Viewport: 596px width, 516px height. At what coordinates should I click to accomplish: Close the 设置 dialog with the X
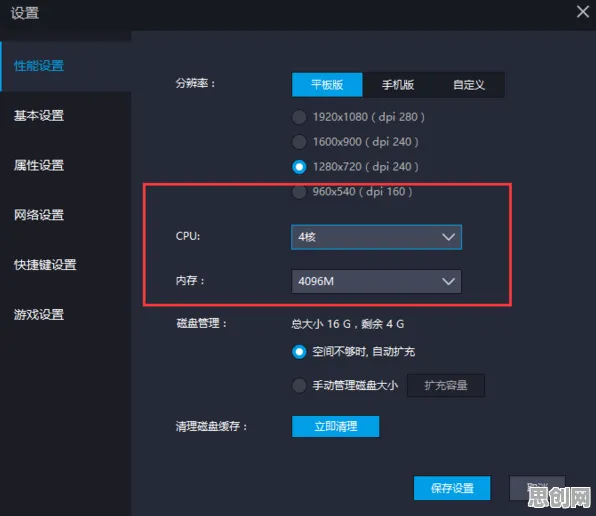582,12
